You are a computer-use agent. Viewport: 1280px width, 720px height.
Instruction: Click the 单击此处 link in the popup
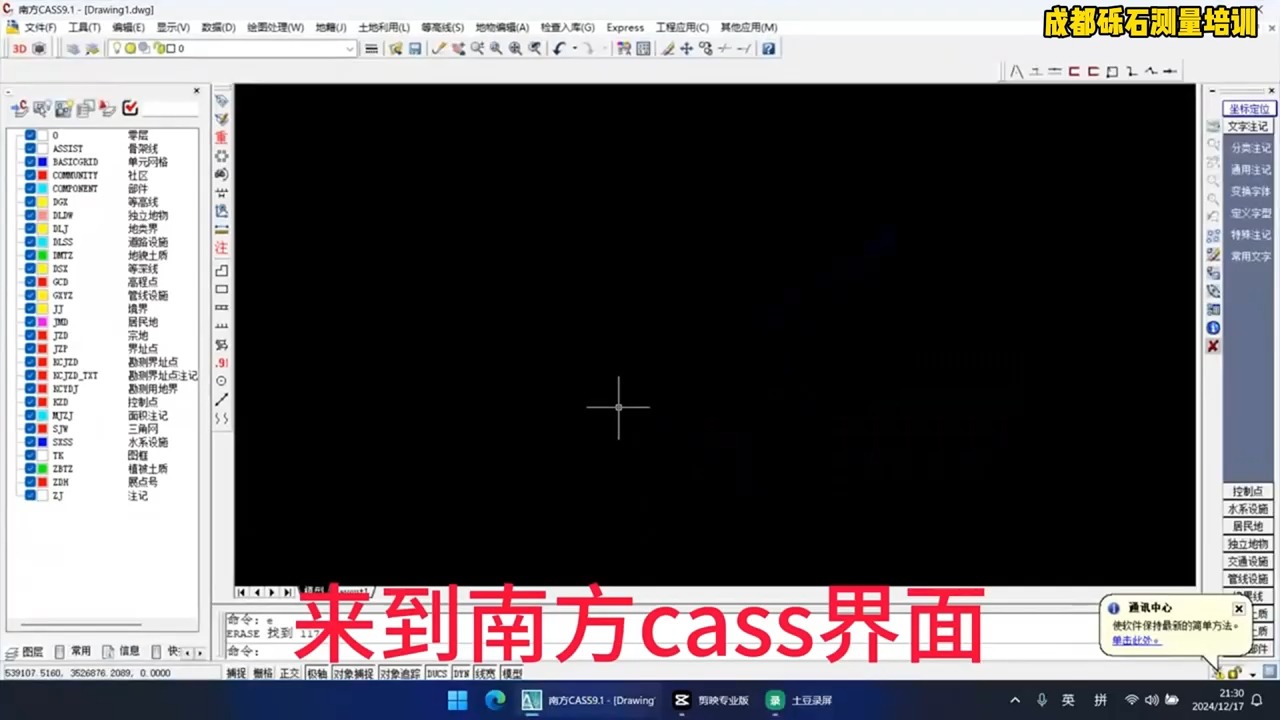[x=1131, y=640]
